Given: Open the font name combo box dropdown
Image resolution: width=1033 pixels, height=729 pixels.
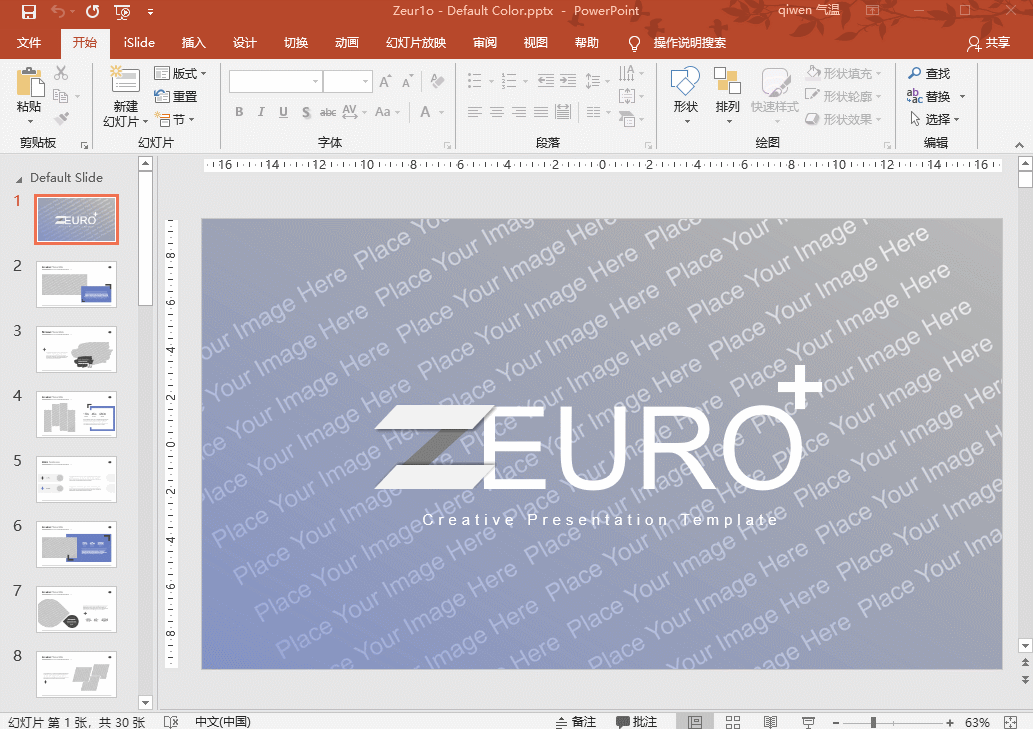Looking at the screenshot, I should click(x=315, y=82).
